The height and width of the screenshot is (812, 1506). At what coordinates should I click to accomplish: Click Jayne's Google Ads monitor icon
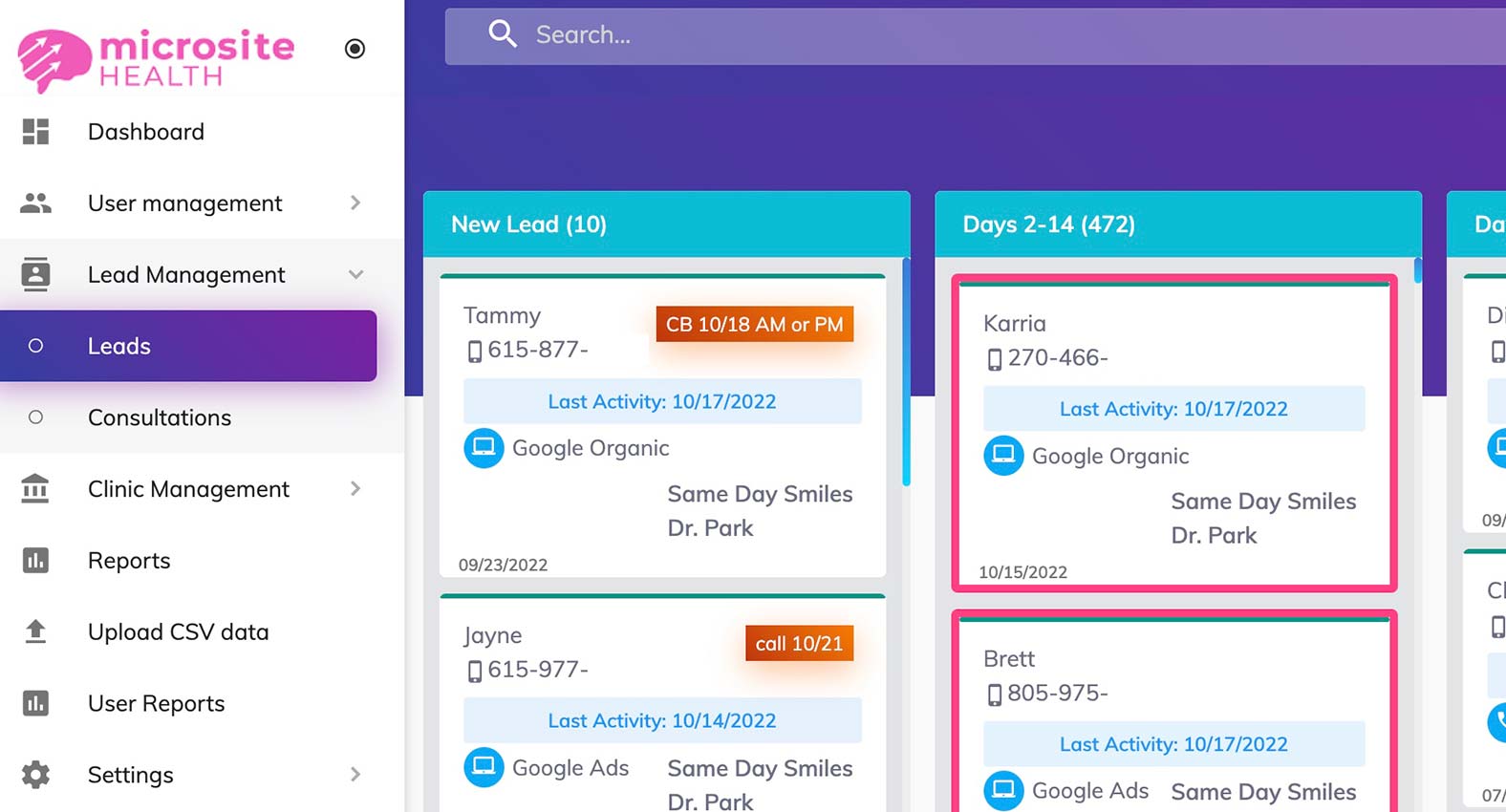click(x=484, y=767)
